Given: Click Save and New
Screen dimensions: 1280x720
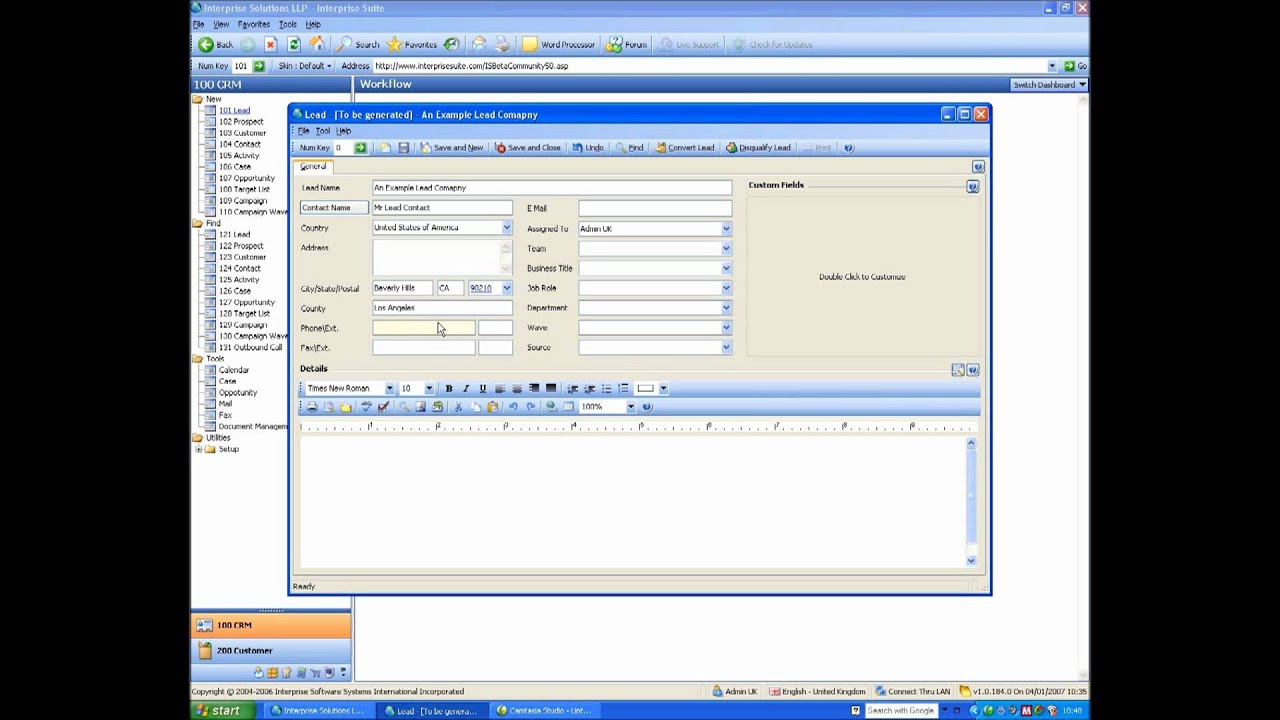Looking at the screenshot, I should point(451,148).
